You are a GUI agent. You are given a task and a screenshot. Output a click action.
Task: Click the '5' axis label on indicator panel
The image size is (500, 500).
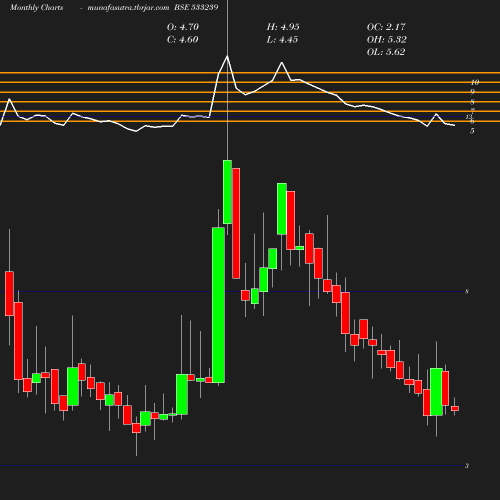coord(472,131)
